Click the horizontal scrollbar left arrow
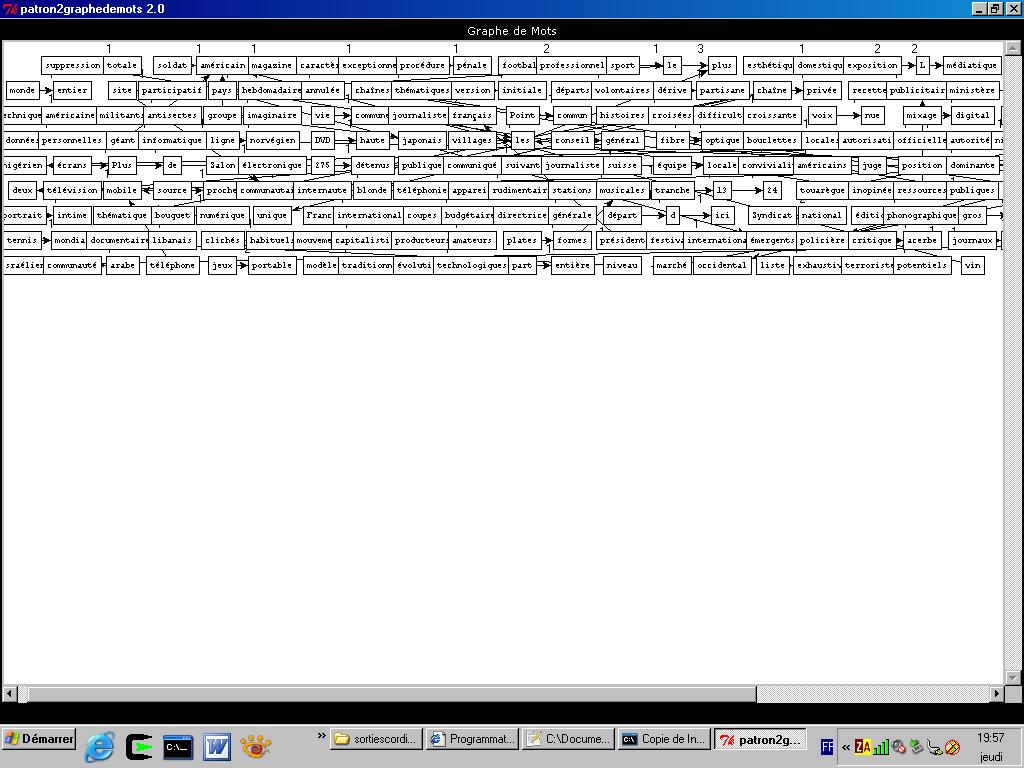 click(x=10, y=693)
